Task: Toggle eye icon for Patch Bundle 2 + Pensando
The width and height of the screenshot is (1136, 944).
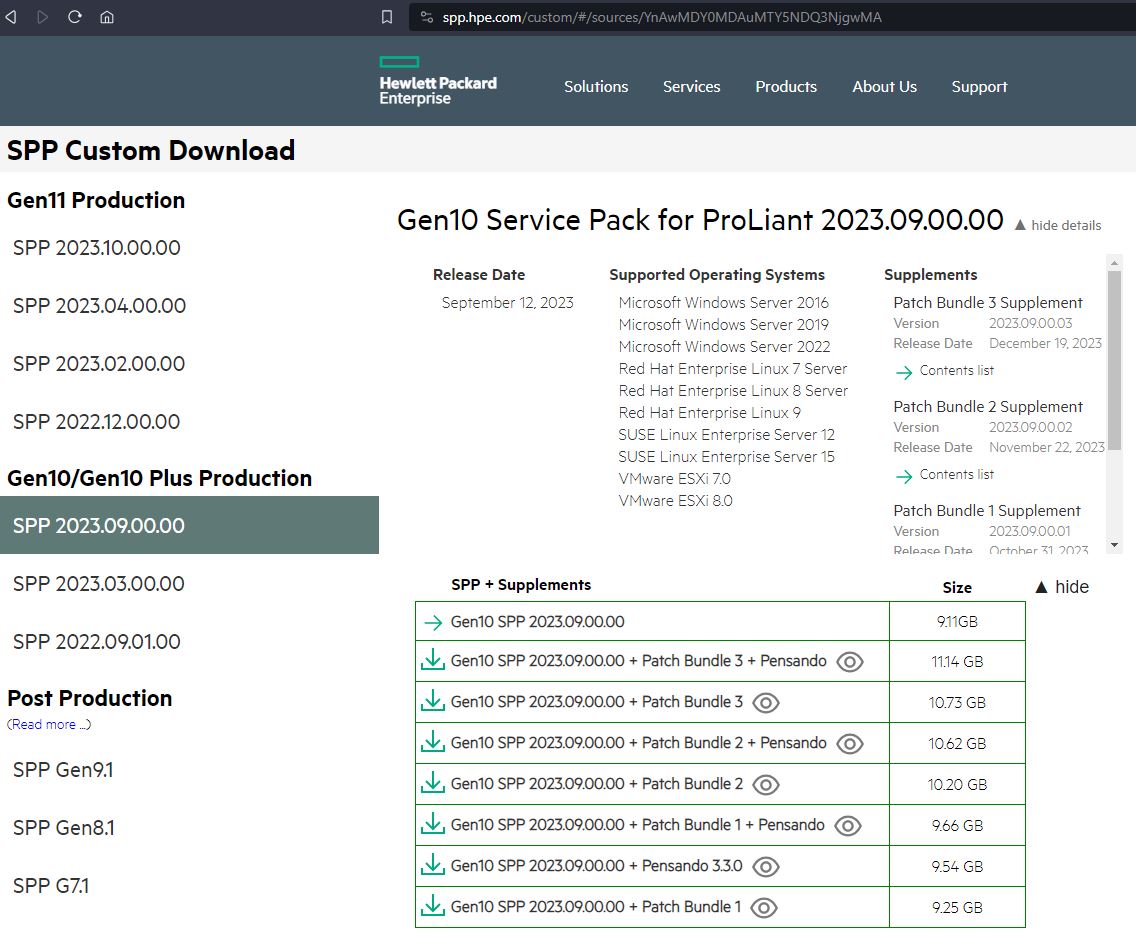Action: (849, 744)
